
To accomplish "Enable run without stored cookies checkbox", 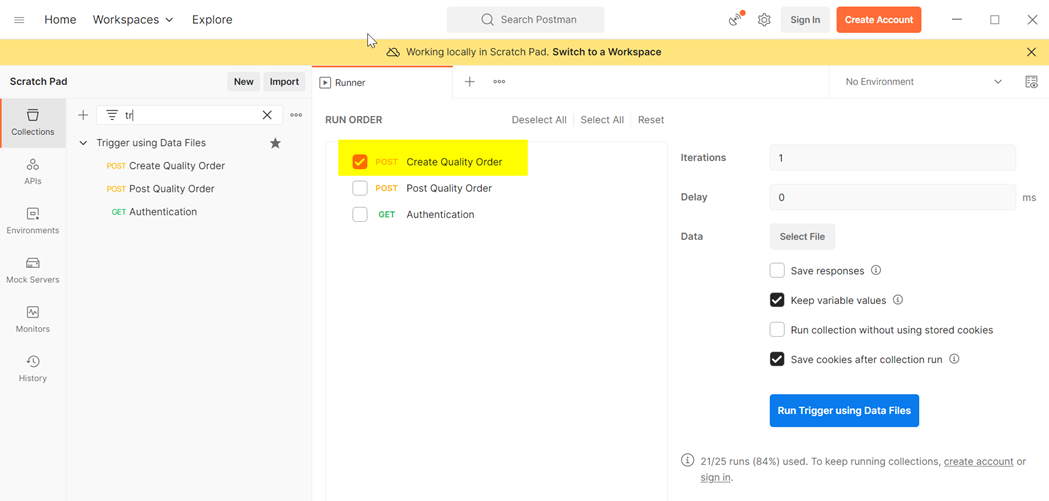I will point(777,330).
